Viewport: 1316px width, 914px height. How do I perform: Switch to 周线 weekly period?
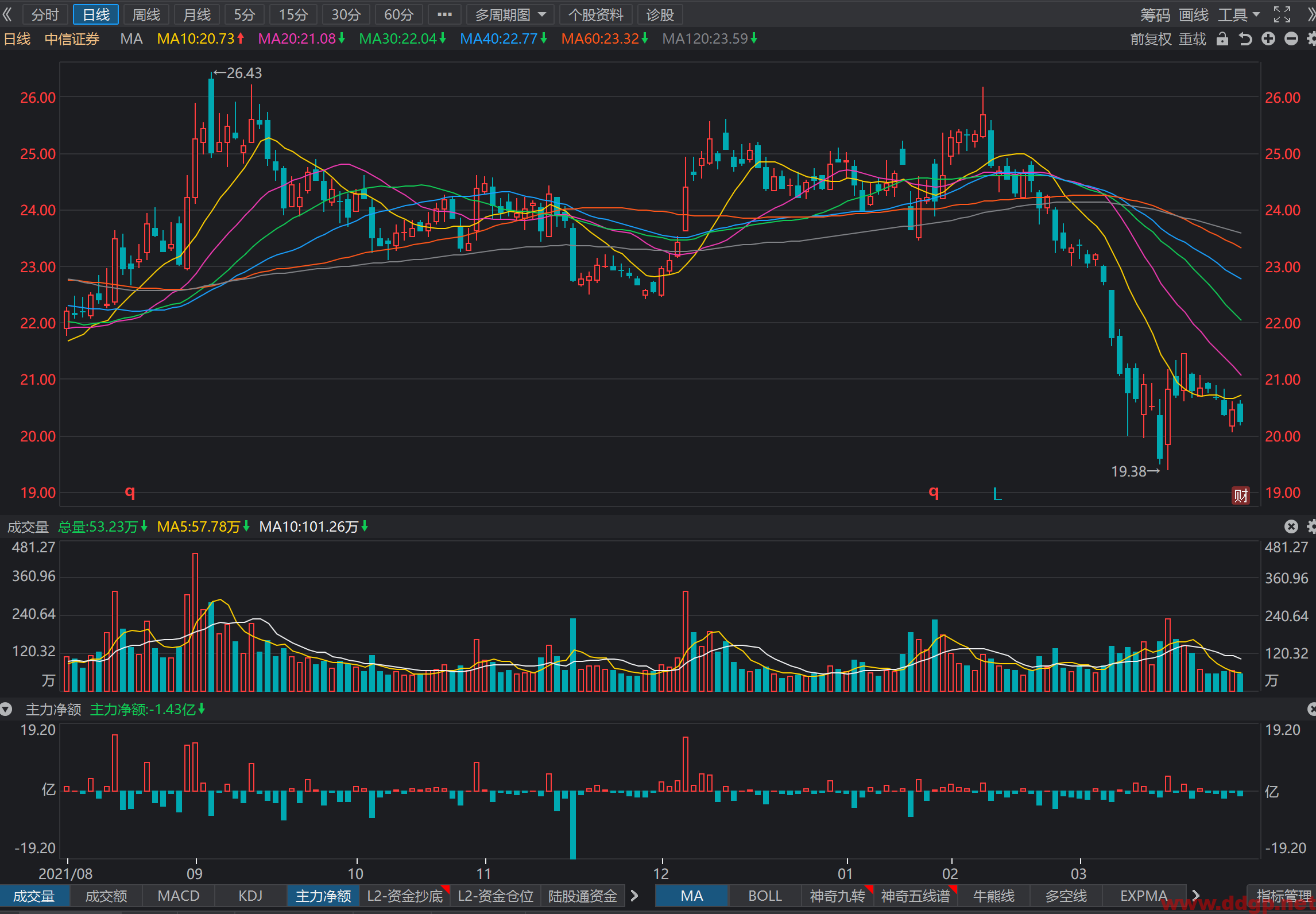point(146,14)
